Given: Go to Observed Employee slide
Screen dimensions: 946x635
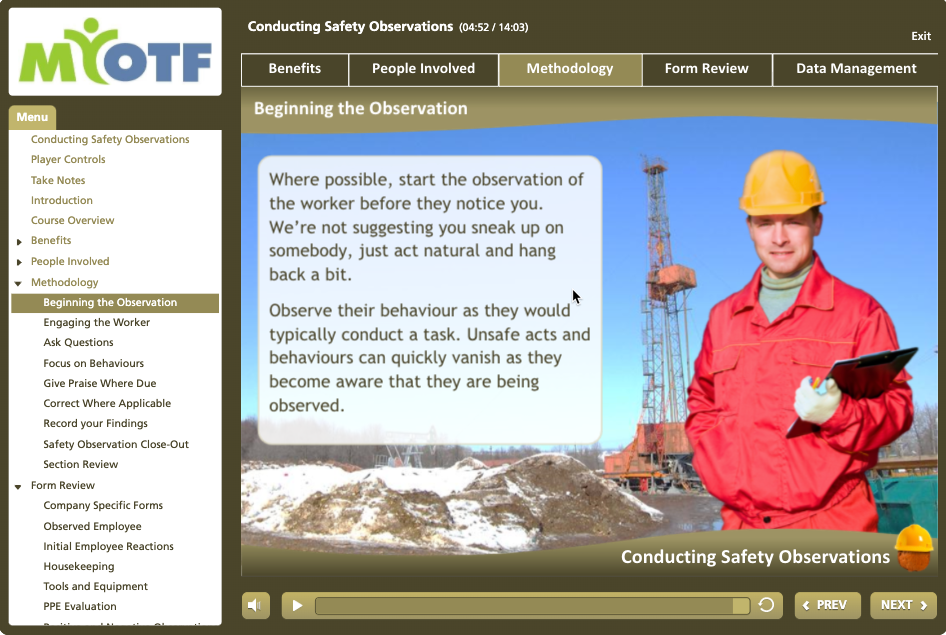Looking at the screenshot, I should [x=92, y=526].
